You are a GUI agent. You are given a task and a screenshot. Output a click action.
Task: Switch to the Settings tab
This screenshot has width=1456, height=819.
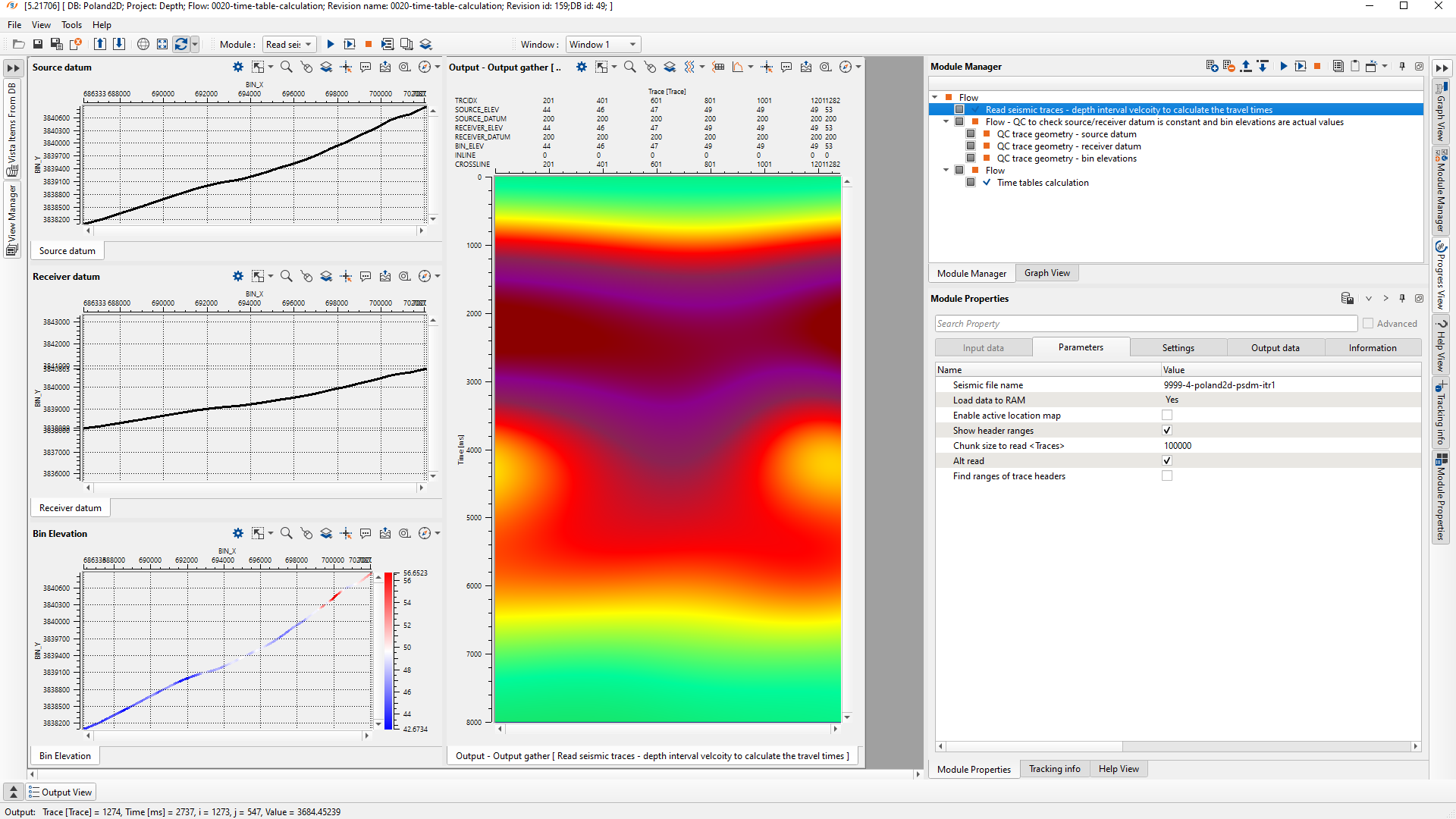pos(1178,348)
